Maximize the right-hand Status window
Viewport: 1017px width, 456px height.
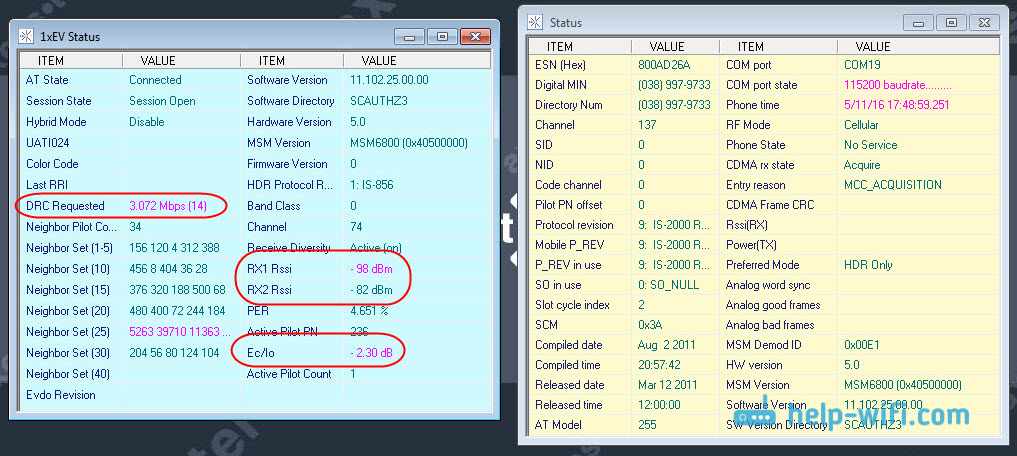(950, 22)
